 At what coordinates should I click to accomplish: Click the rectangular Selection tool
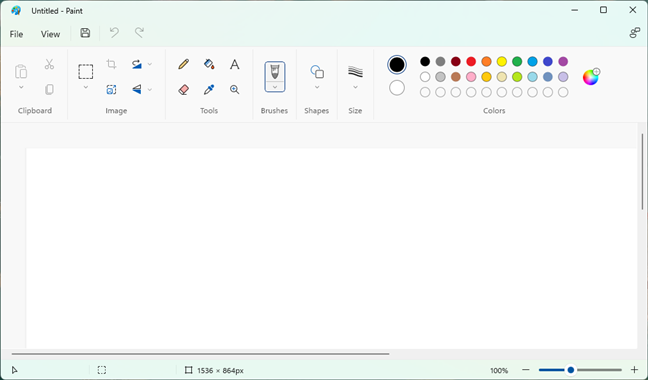(86, 71)
